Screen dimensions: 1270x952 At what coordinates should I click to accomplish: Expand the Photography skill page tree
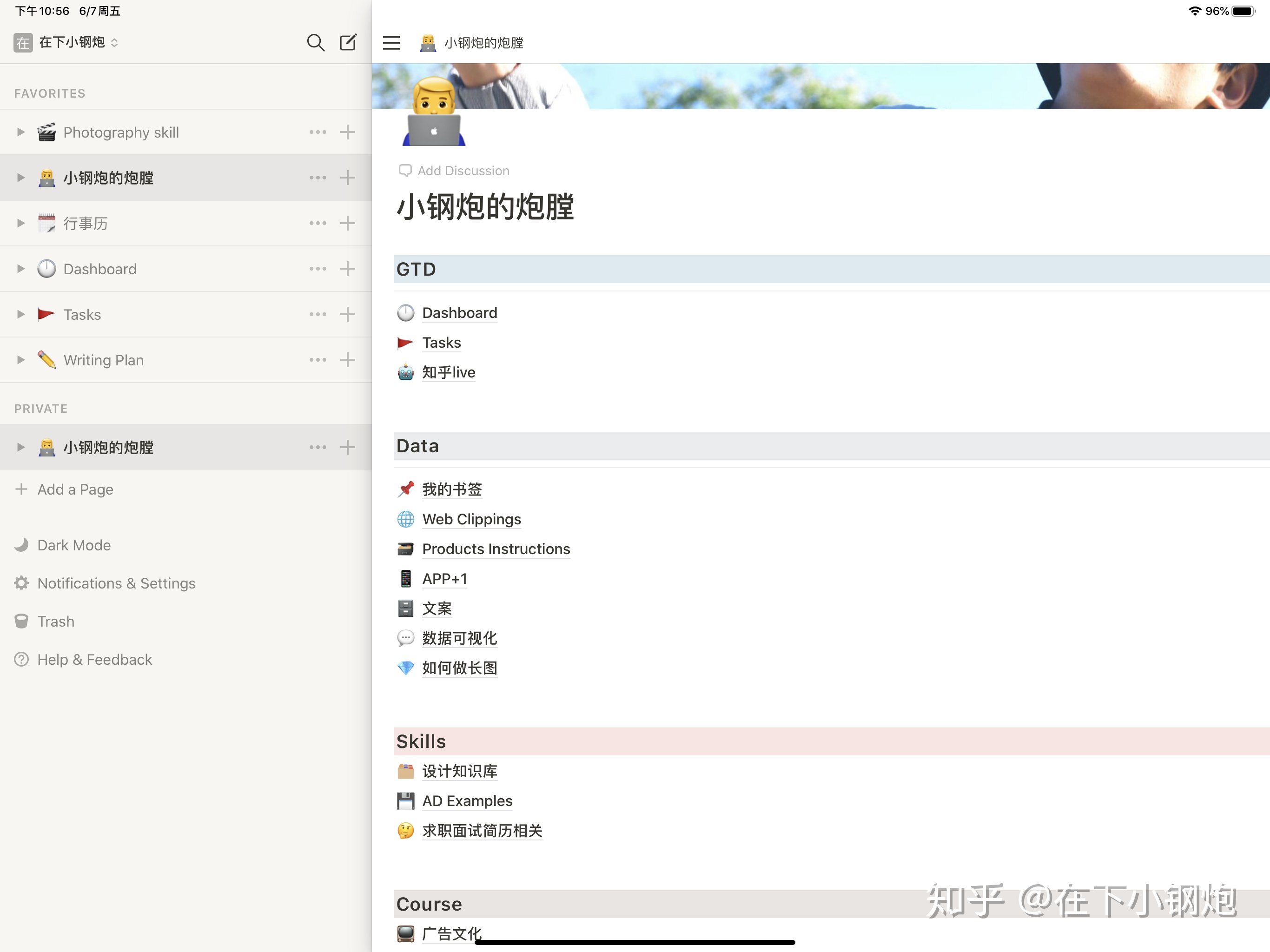click(x=20, y=132)
